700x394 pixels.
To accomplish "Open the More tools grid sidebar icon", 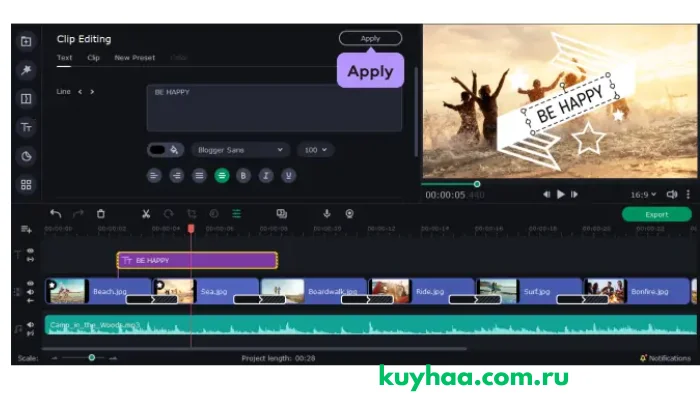I will tap(26, 185).
